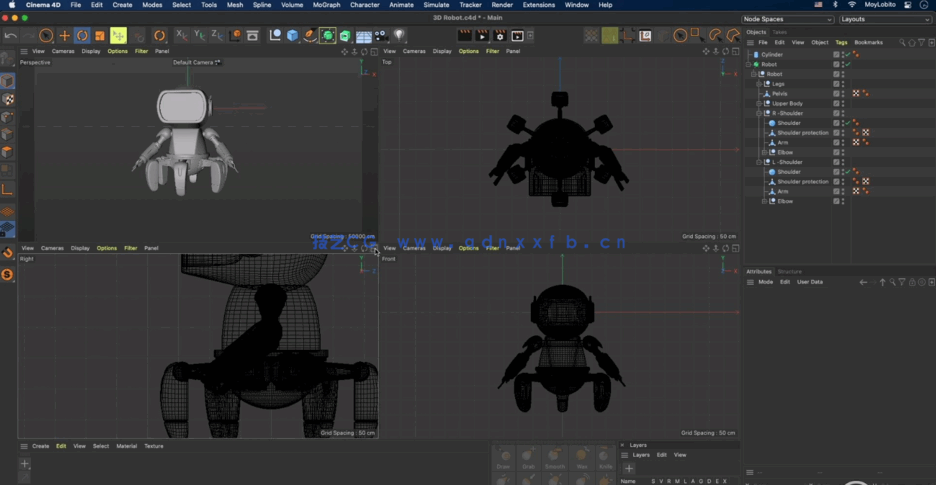Click the Object Manager search icon
Screen dimensions: 936x485
pyautogui.click(x=901, y=43)
